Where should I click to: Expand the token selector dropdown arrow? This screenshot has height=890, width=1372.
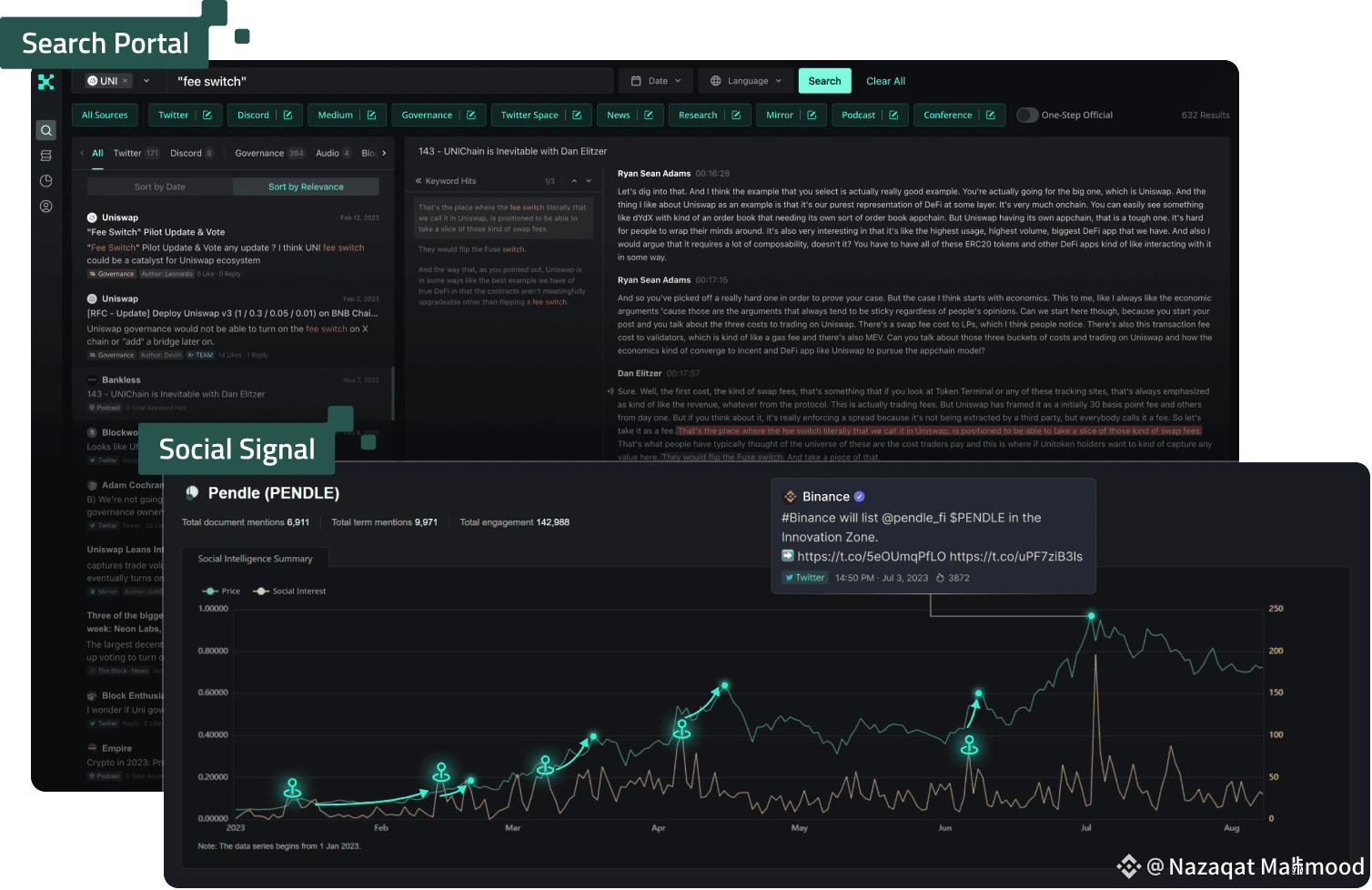point(146,81)
